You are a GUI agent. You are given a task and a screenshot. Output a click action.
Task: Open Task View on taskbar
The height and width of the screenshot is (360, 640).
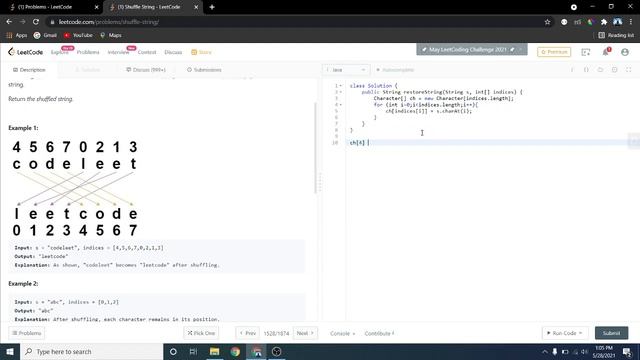[193, 351]
